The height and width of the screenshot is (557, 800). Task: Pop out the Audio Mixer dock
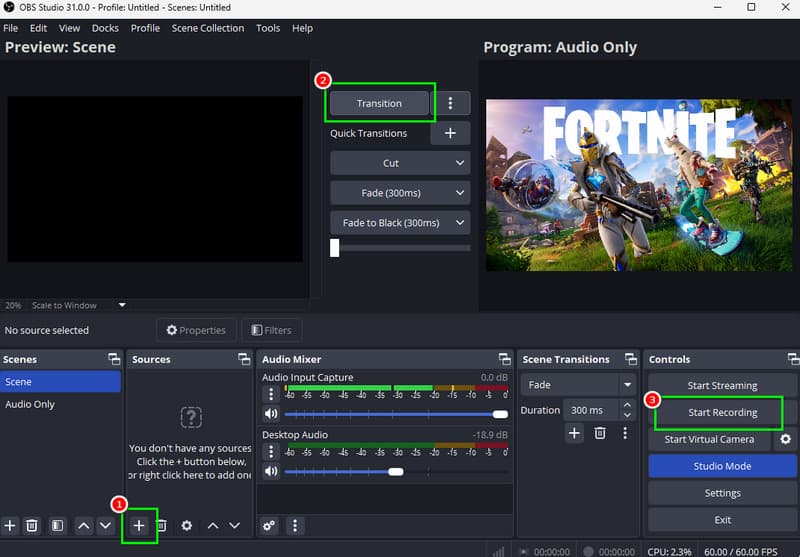pyautogui.click(x=505, y=359)
